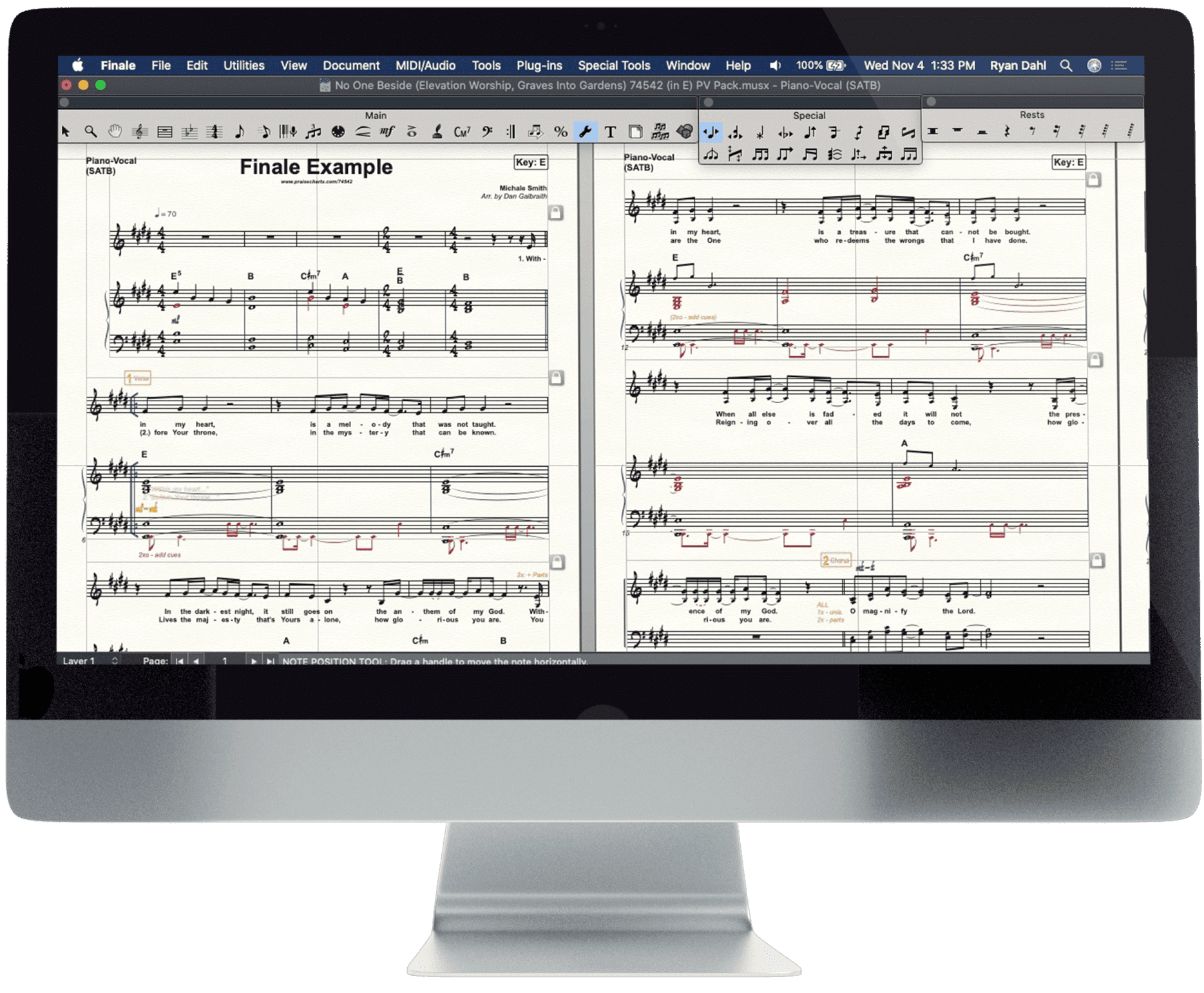
Task: Open the Plug-ins menu
Action: click(x=539, y=66)
